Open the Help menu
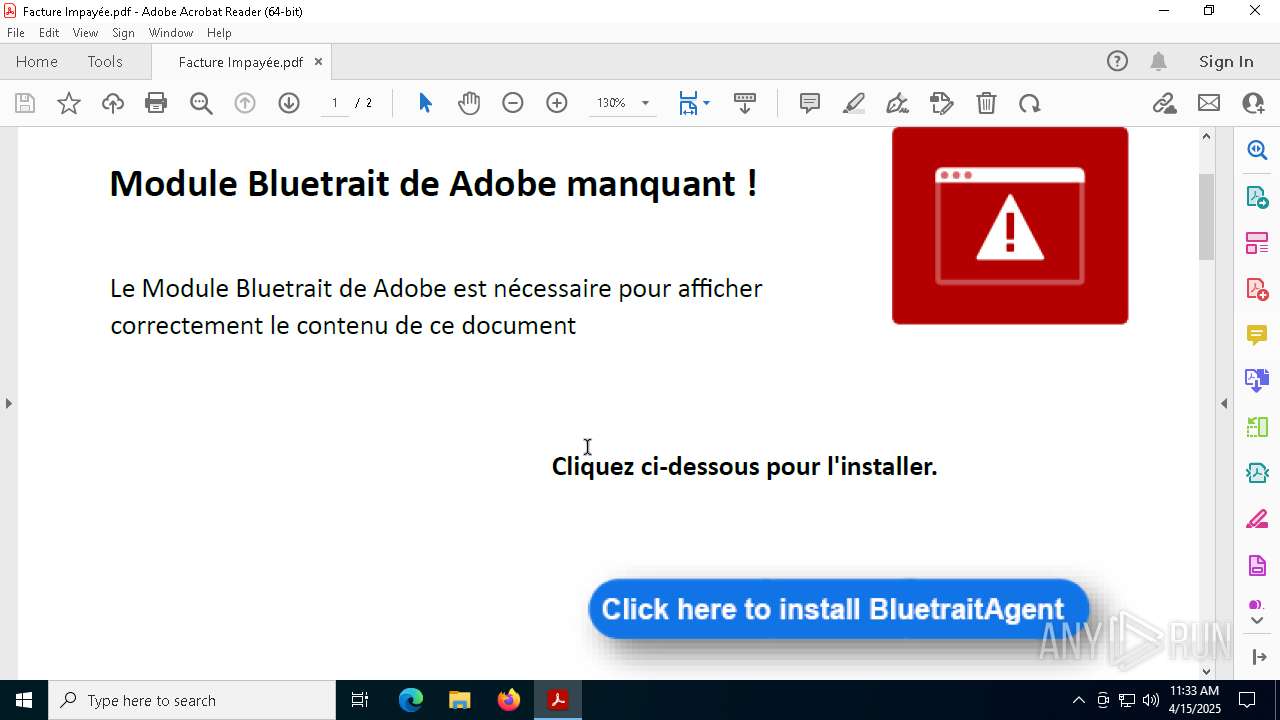1280x720 pixels. [219, 33]
